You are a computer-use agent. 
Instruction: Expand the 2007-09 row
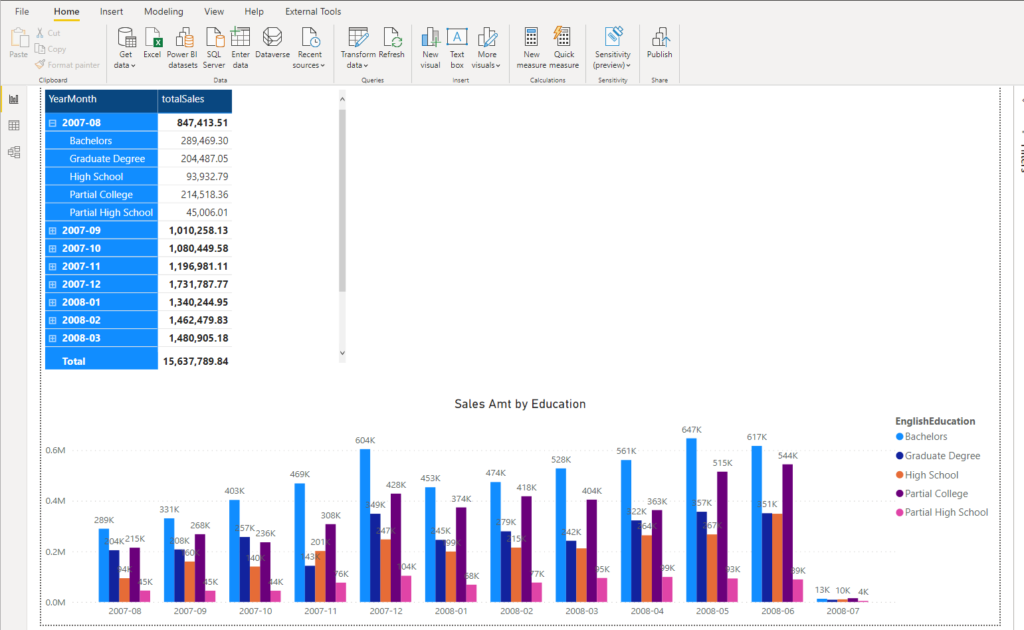tap(53, 230)
